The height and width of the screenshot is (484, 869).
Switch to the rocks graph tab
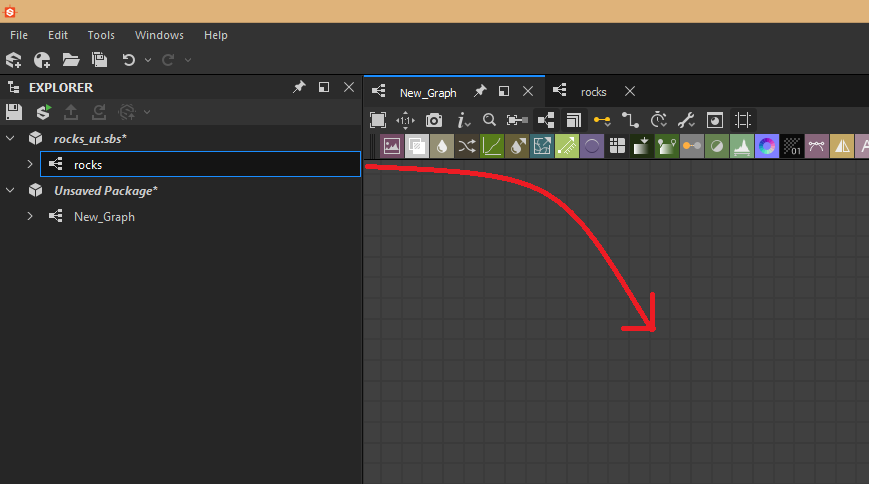593,92
